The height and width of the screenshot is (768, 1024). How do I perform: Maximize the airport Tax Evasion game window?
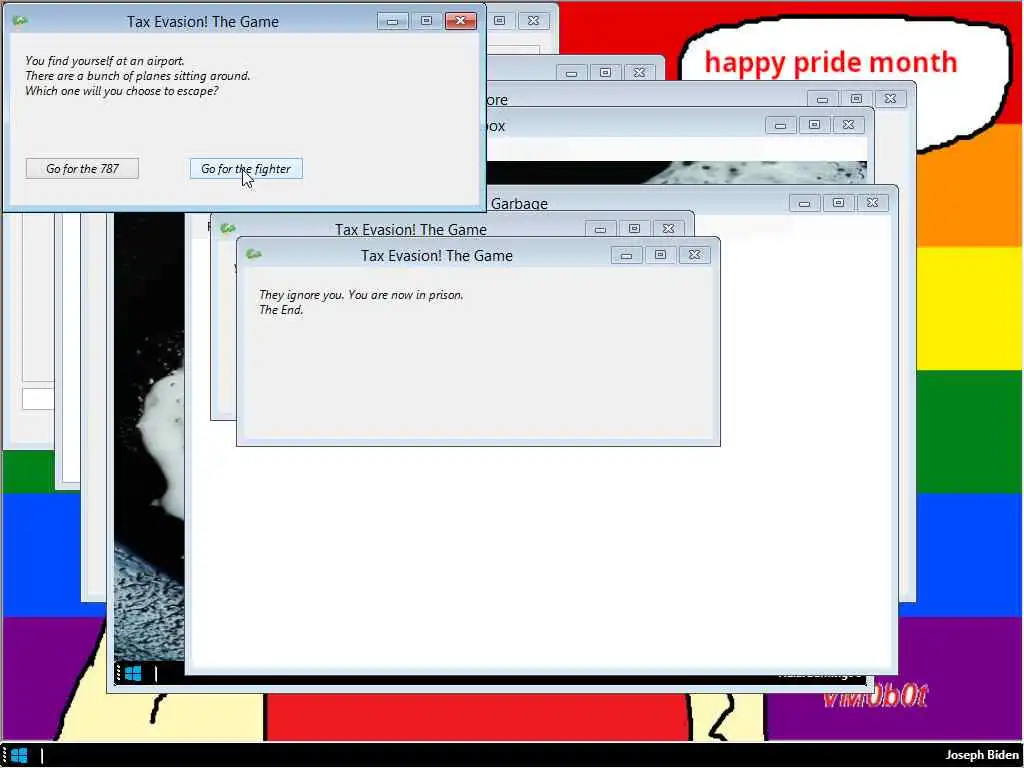pos(426,21)
